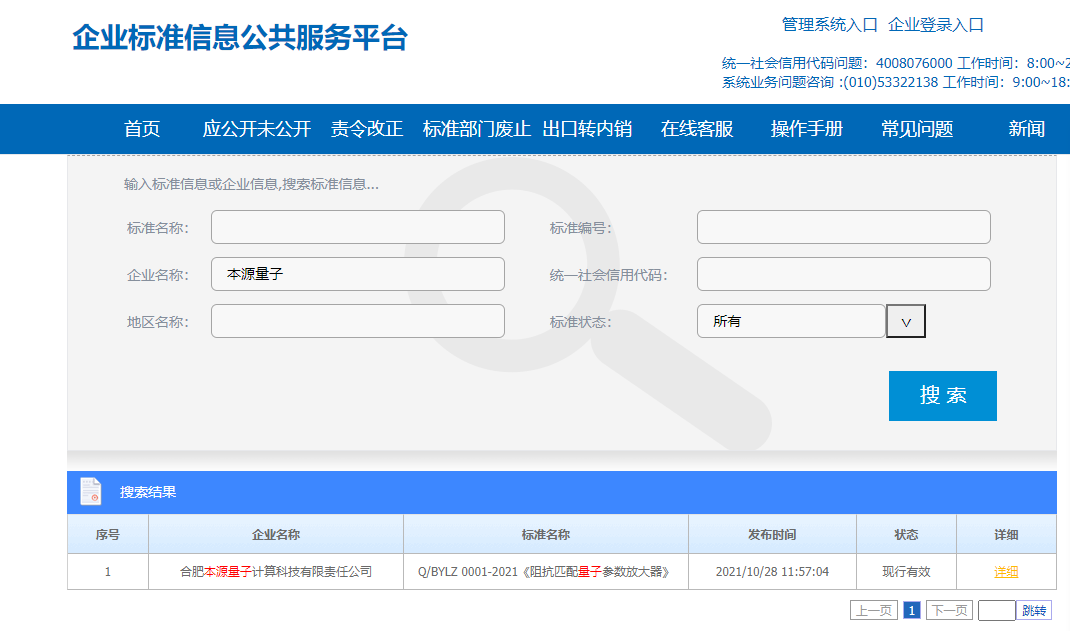Focus the 标准编号 input field
This screenshot has height=631, width=1070.
(843, 227)
